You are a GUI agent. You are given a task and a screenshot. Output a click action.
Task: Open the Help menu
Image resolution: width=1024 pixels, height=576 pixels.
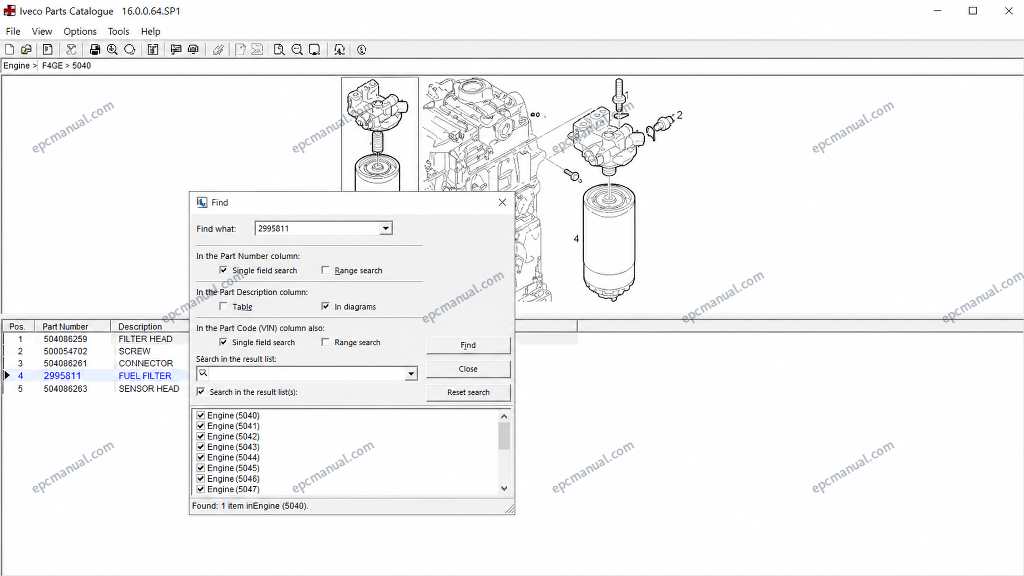click(x=150, y=31)
